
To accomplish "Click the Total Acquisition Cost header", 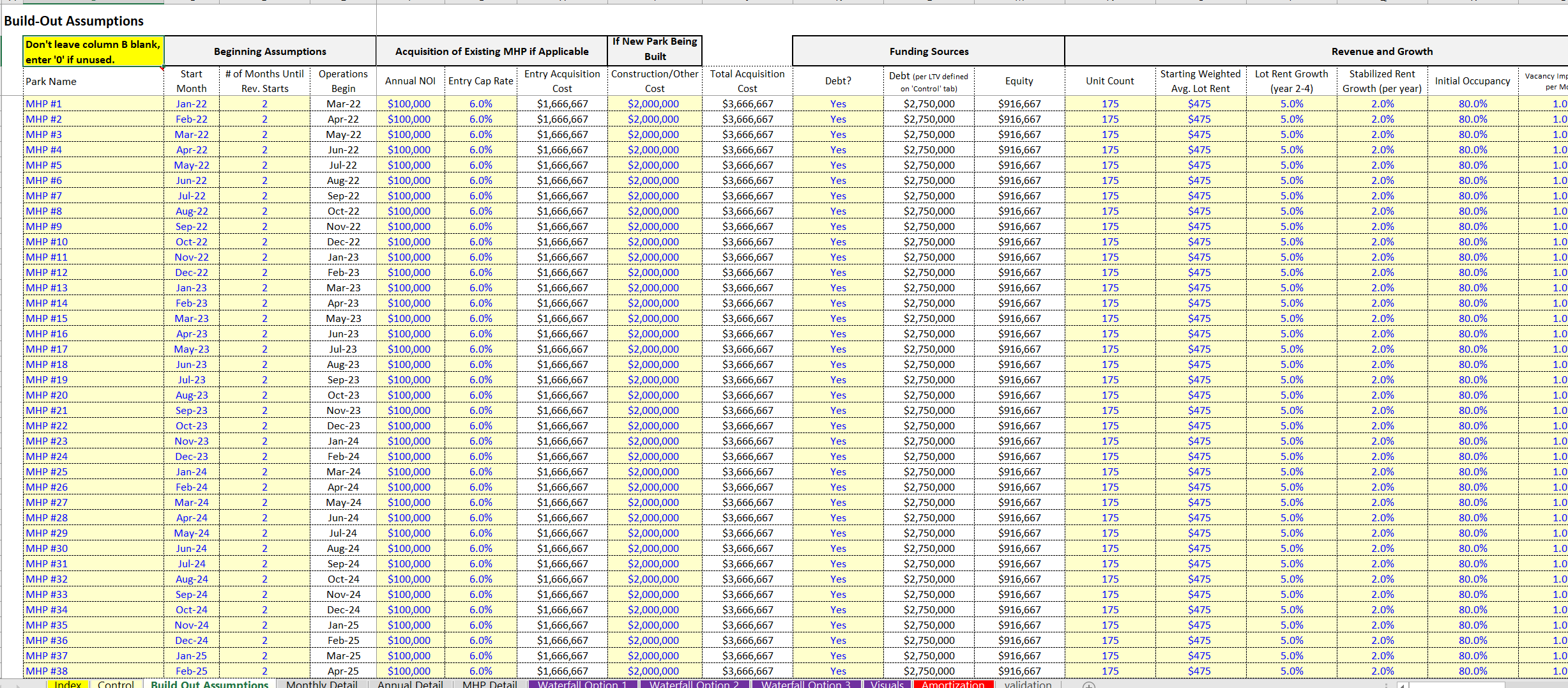I will (747, 81).
